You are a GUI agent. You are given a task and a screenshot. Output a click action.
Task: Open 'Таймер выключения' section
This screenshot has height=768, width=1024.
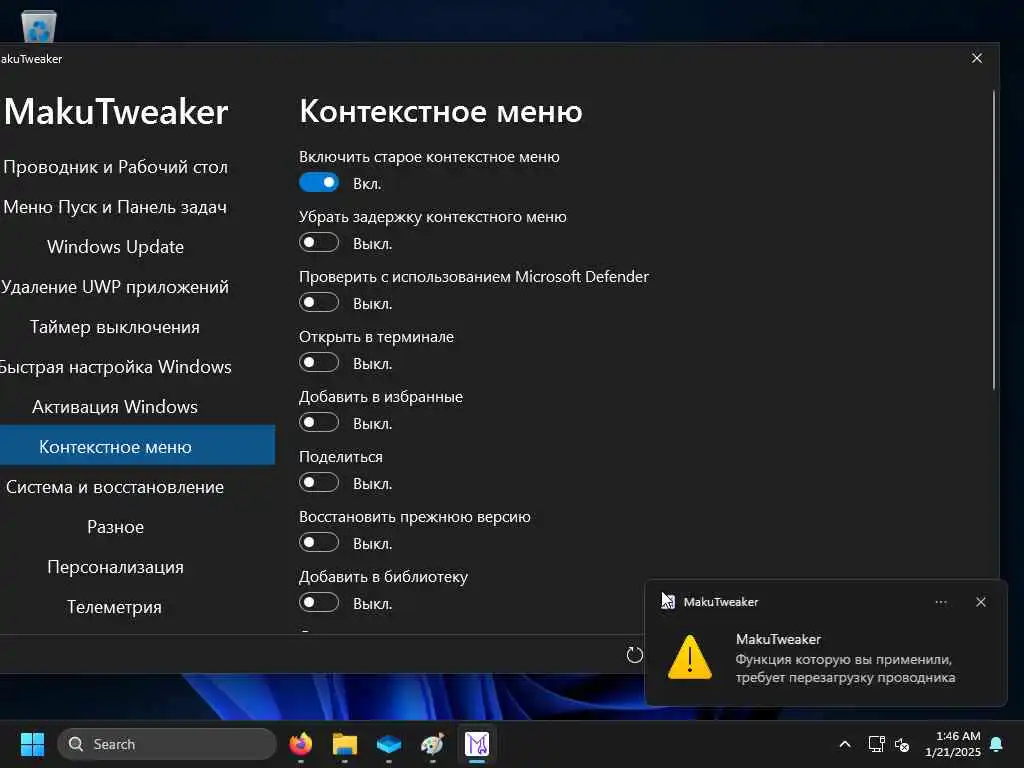tap(115, 327)
